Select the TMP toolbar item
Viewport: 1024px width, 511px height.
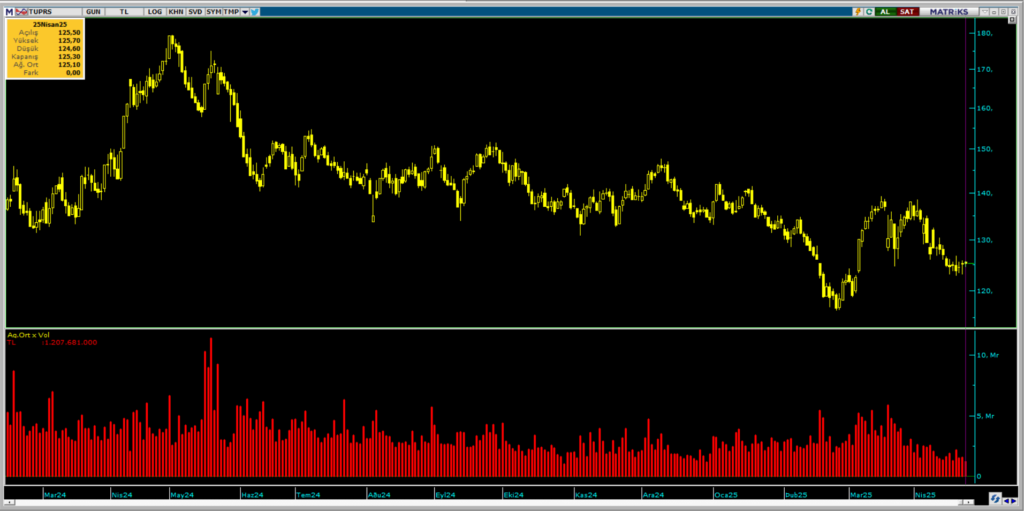pos(231,12)
